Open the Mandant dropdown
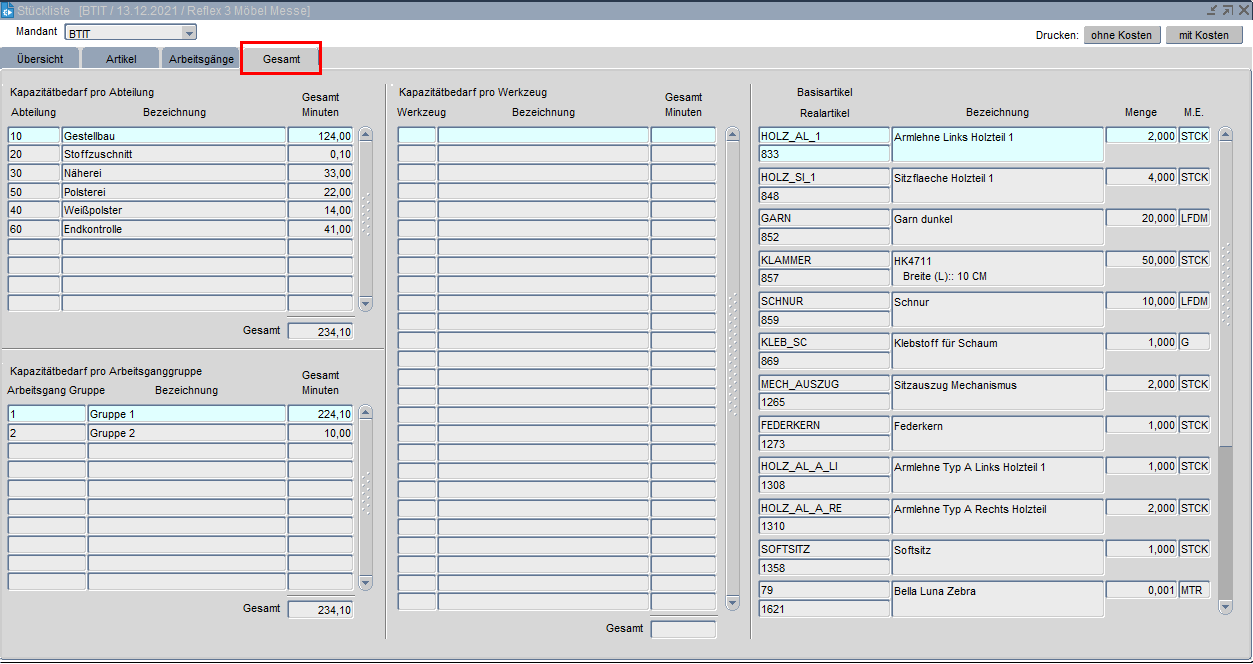 tap(189, 33)
